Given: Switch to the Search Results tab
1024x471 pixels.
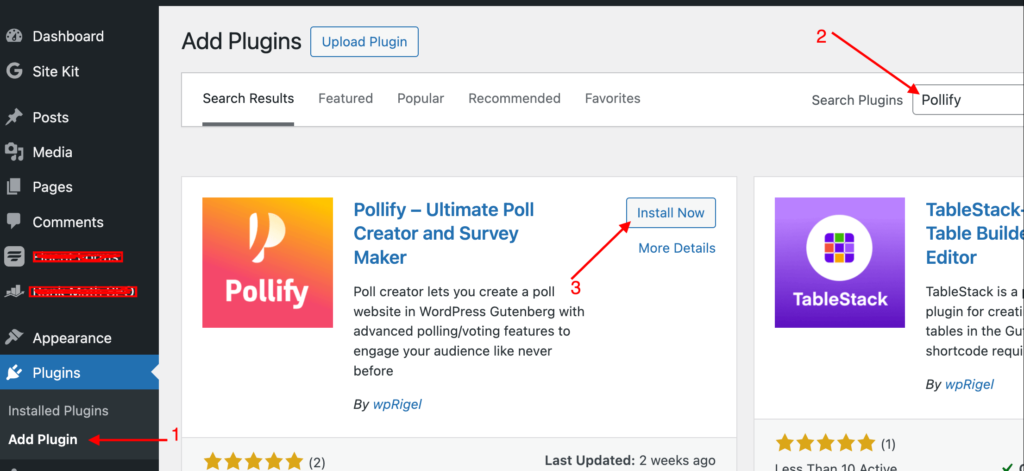Looking at the screenshot, I should click(x=248, y=99).
